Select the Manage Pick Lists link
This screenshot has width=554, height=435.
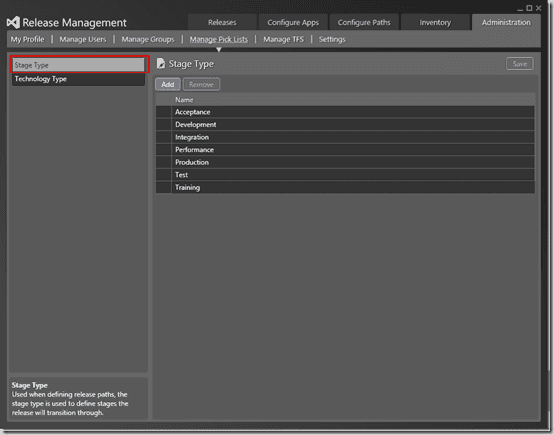(219, 39)
